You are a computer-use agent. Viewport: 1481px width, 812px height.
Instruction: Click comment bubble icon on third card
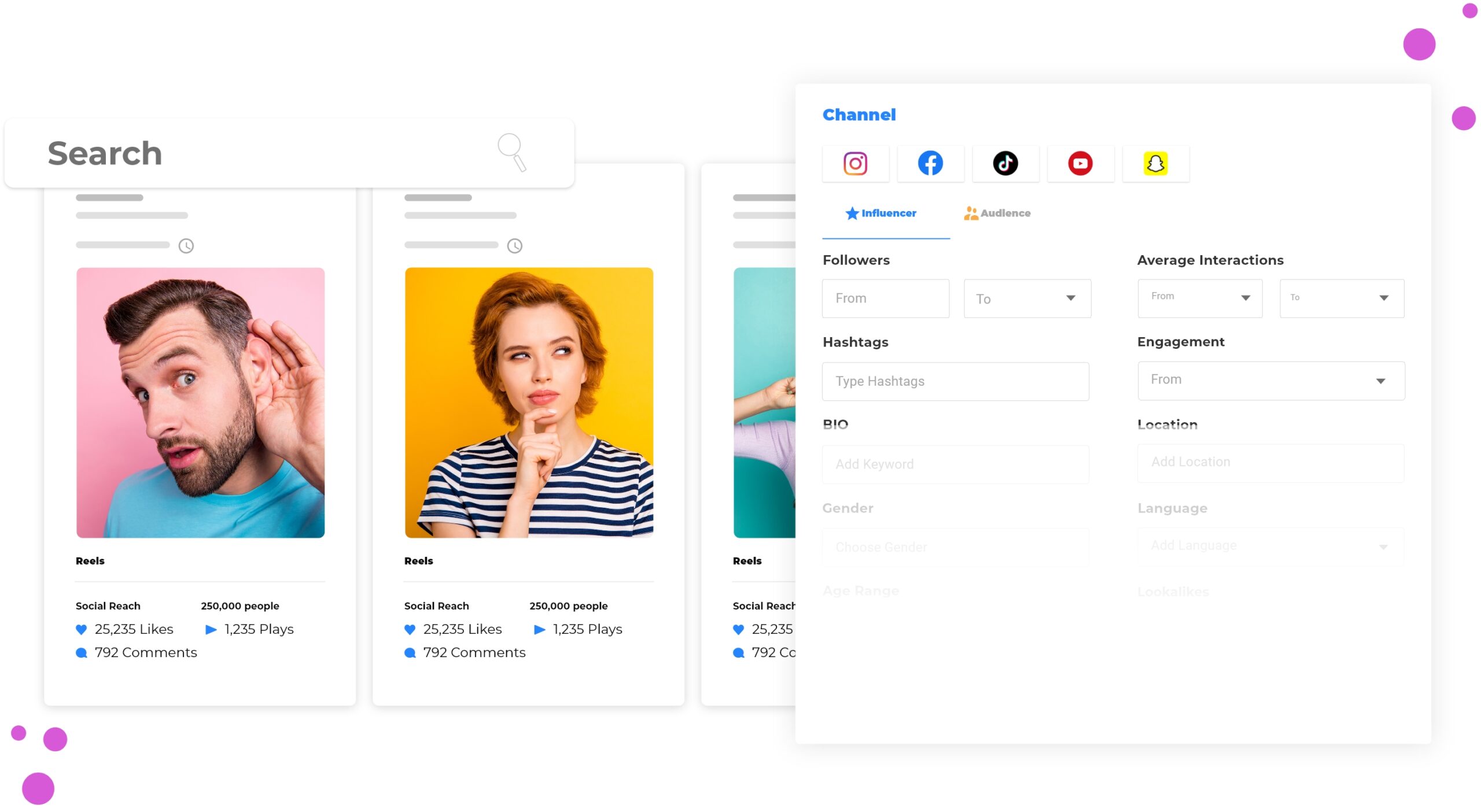[x=739, y=653]
